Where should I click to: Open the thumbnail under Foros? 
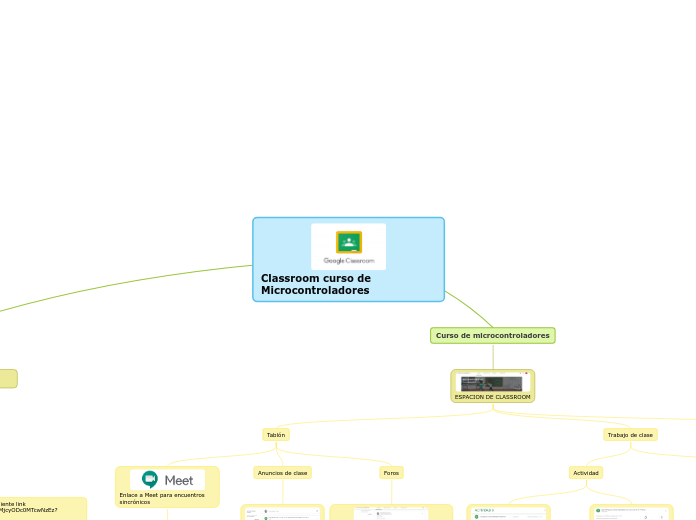pos(391,513)
